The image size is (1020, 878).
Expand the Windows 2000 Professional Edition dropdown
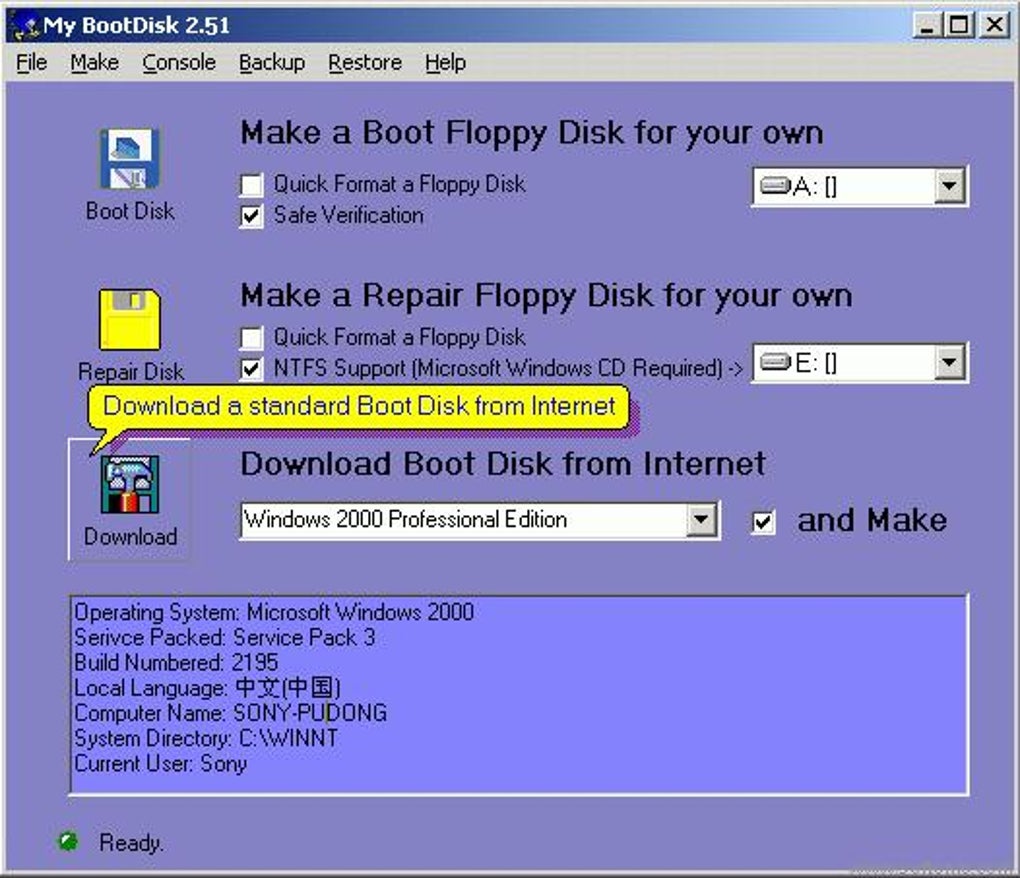pos(701,520)
